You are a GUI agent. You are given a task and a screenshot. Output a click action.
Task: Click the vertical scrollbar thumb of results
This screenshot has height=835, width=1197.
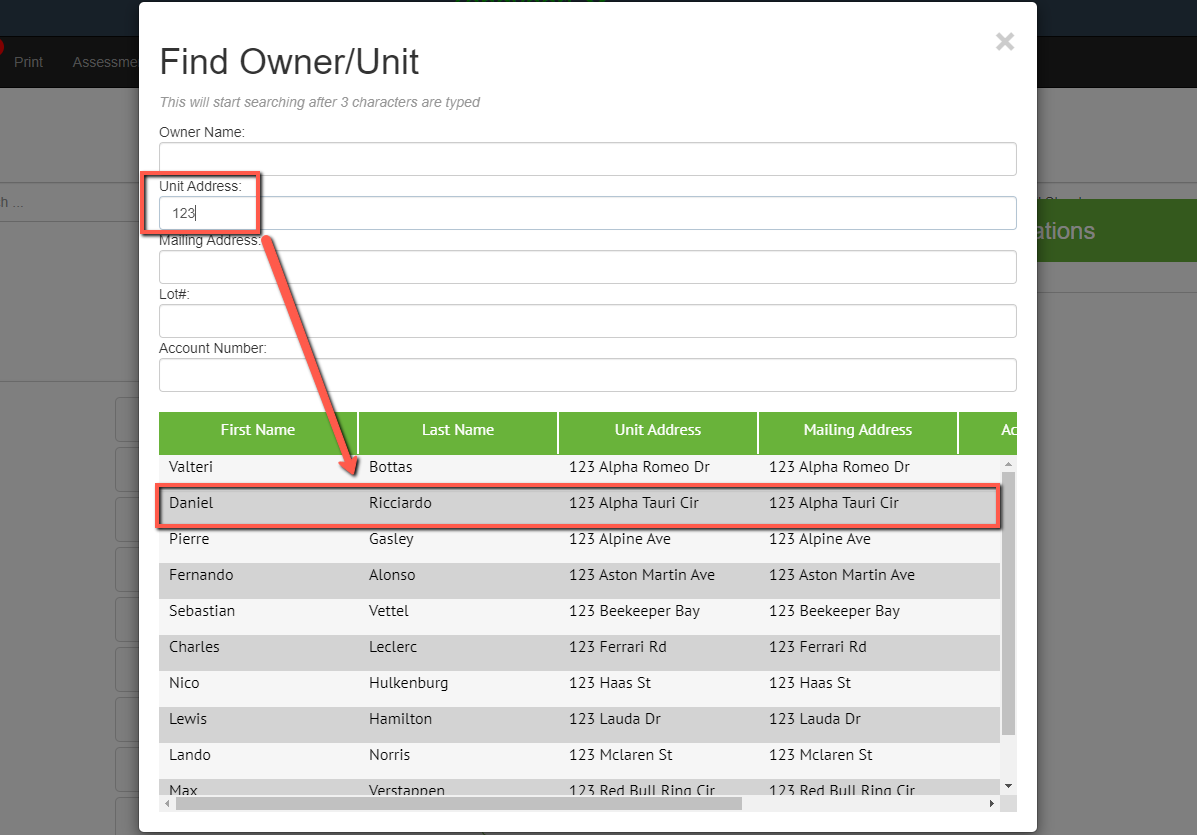tap(1008, 603)
